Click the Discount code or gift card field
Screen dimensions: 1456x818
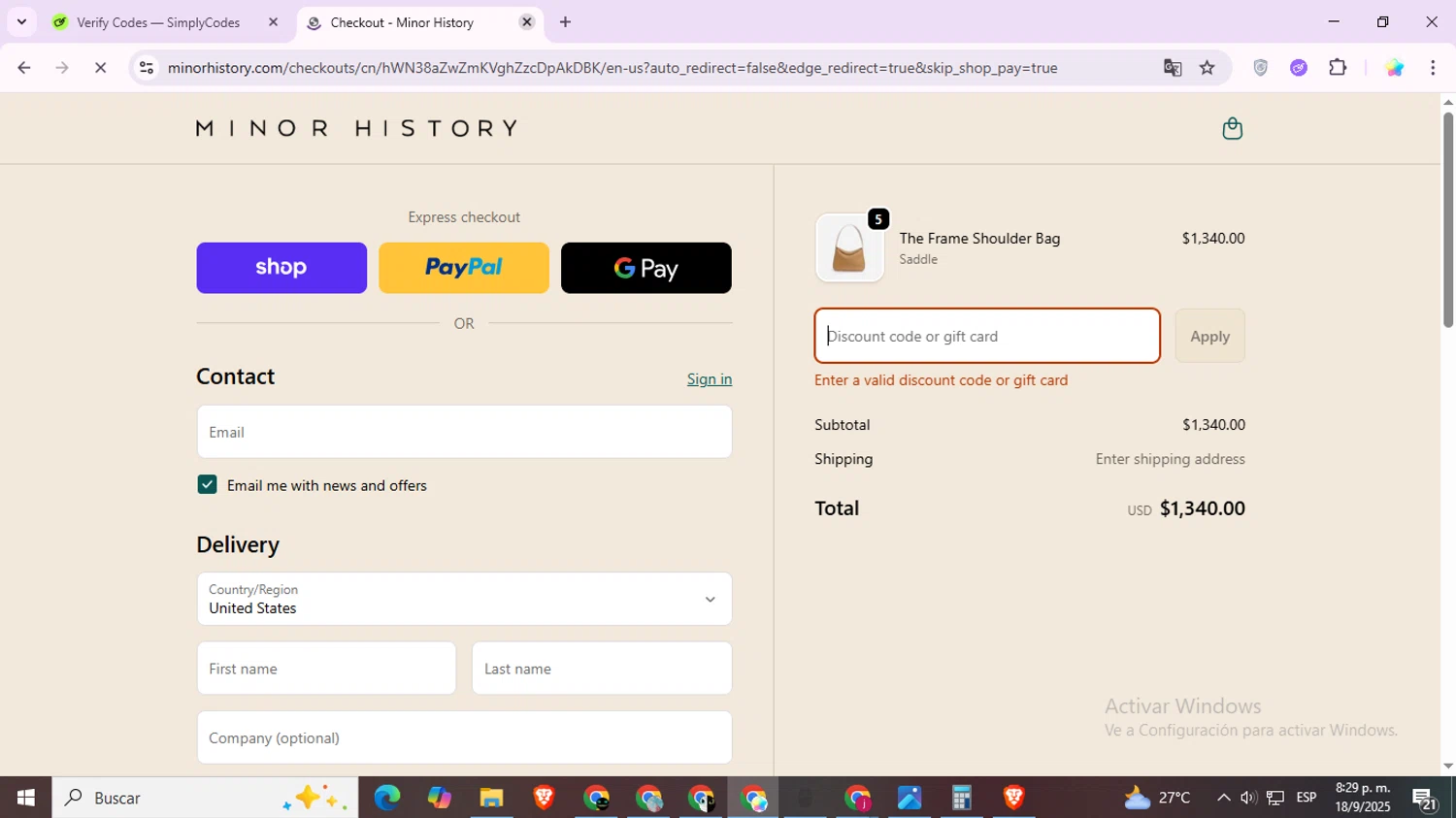(987, 336)
